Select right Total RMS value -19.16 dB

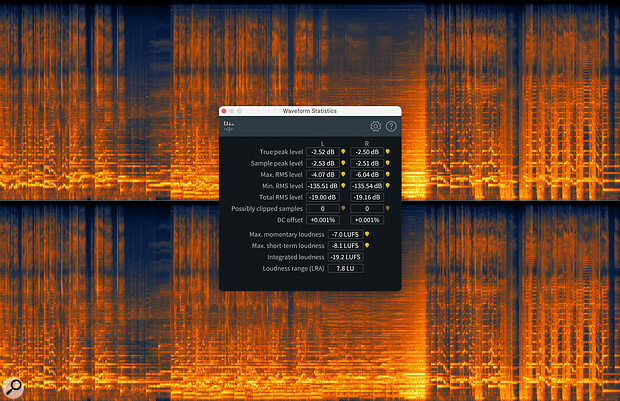click(x=367, y=197)
